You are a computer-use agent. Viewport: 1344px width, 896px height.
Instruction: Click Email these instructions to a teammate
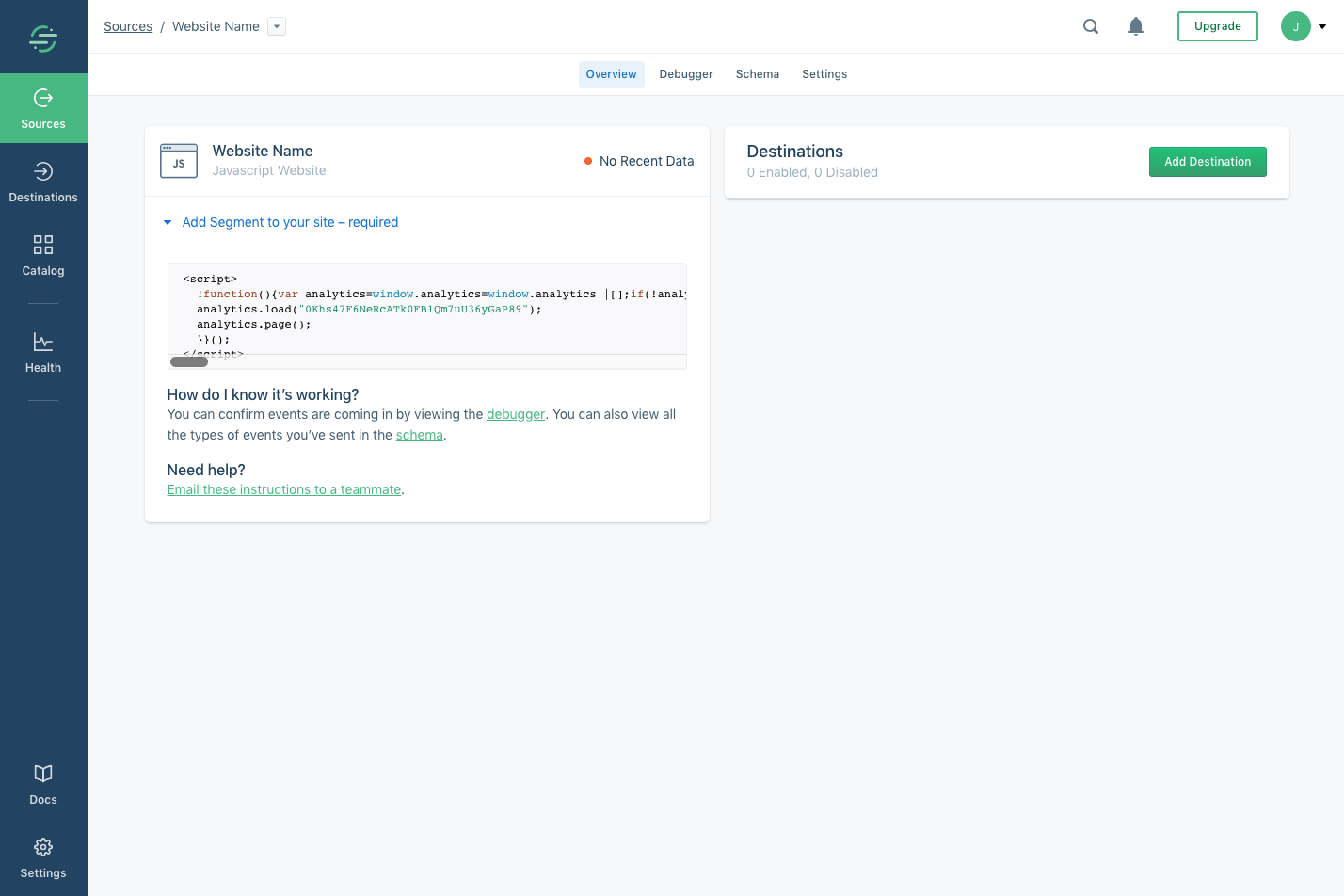284,489
